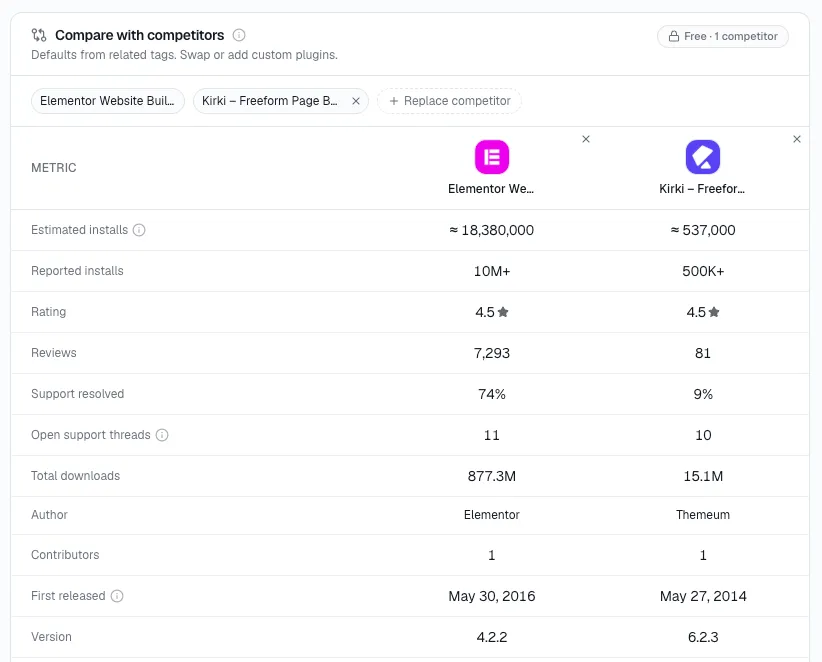Image resolution: width=822 pixels, height=662 pixels.
Task: Click the 9% support resolved value
Action: click(x=703, y=394)
